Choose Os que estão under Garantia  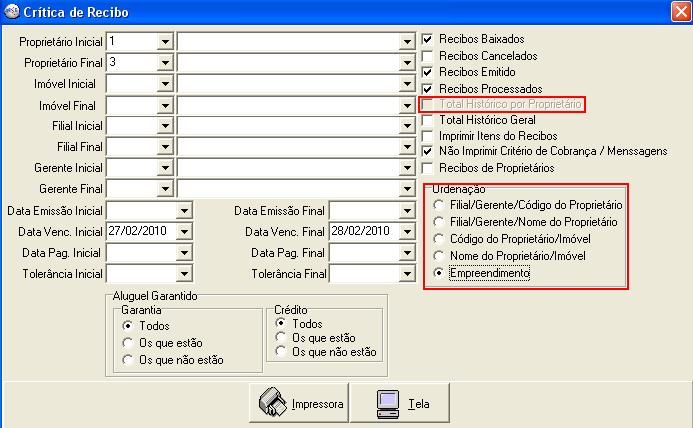(127, 343)
